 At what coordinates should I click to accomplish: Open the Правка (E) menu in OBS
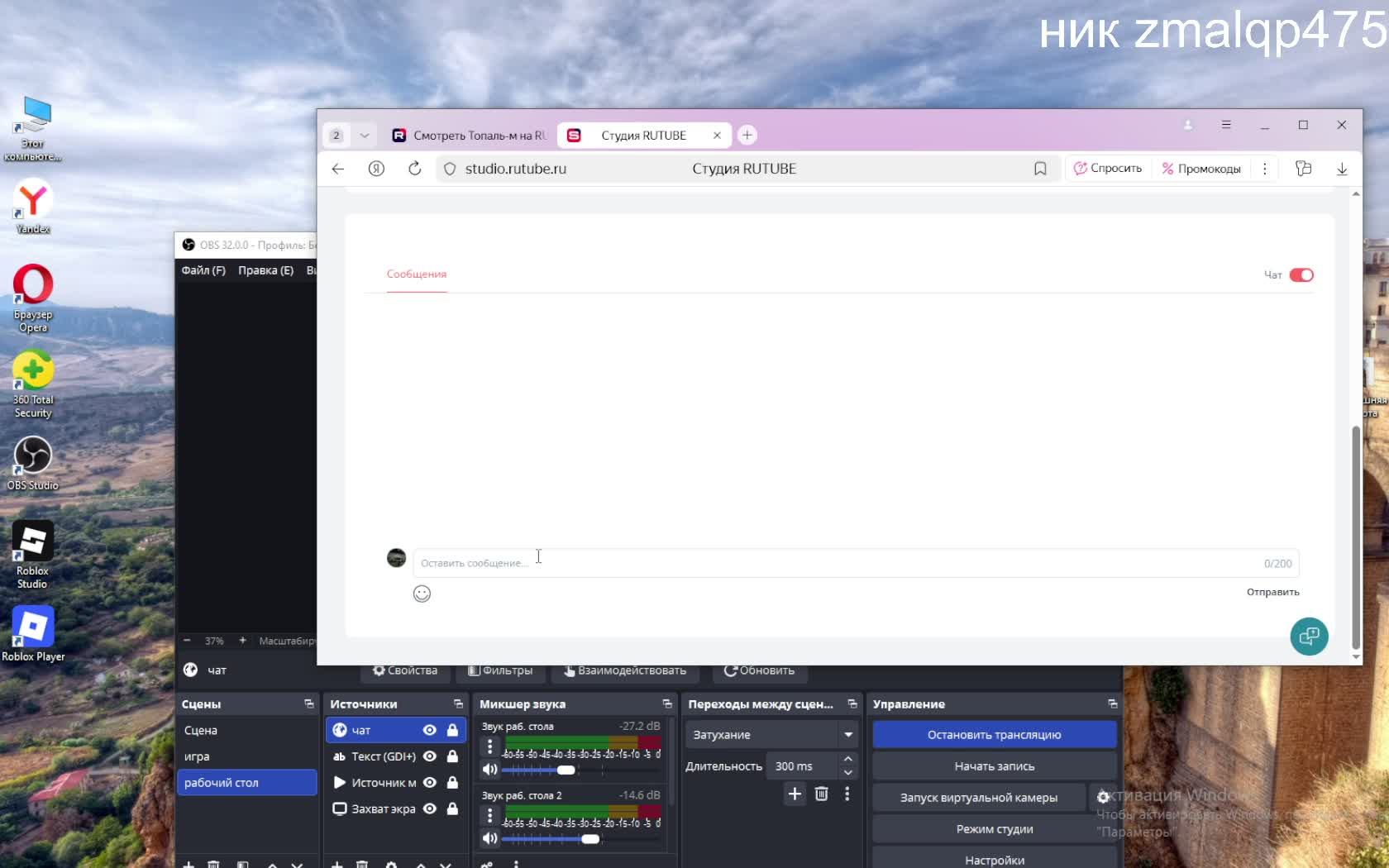[x=265, y=270]
